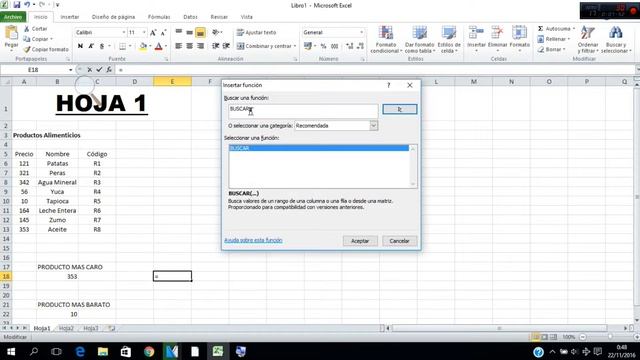The height and width of the screenshot is (360, 640).
Task: Switch to the Datos tab
Action: (x=190, y=17)
